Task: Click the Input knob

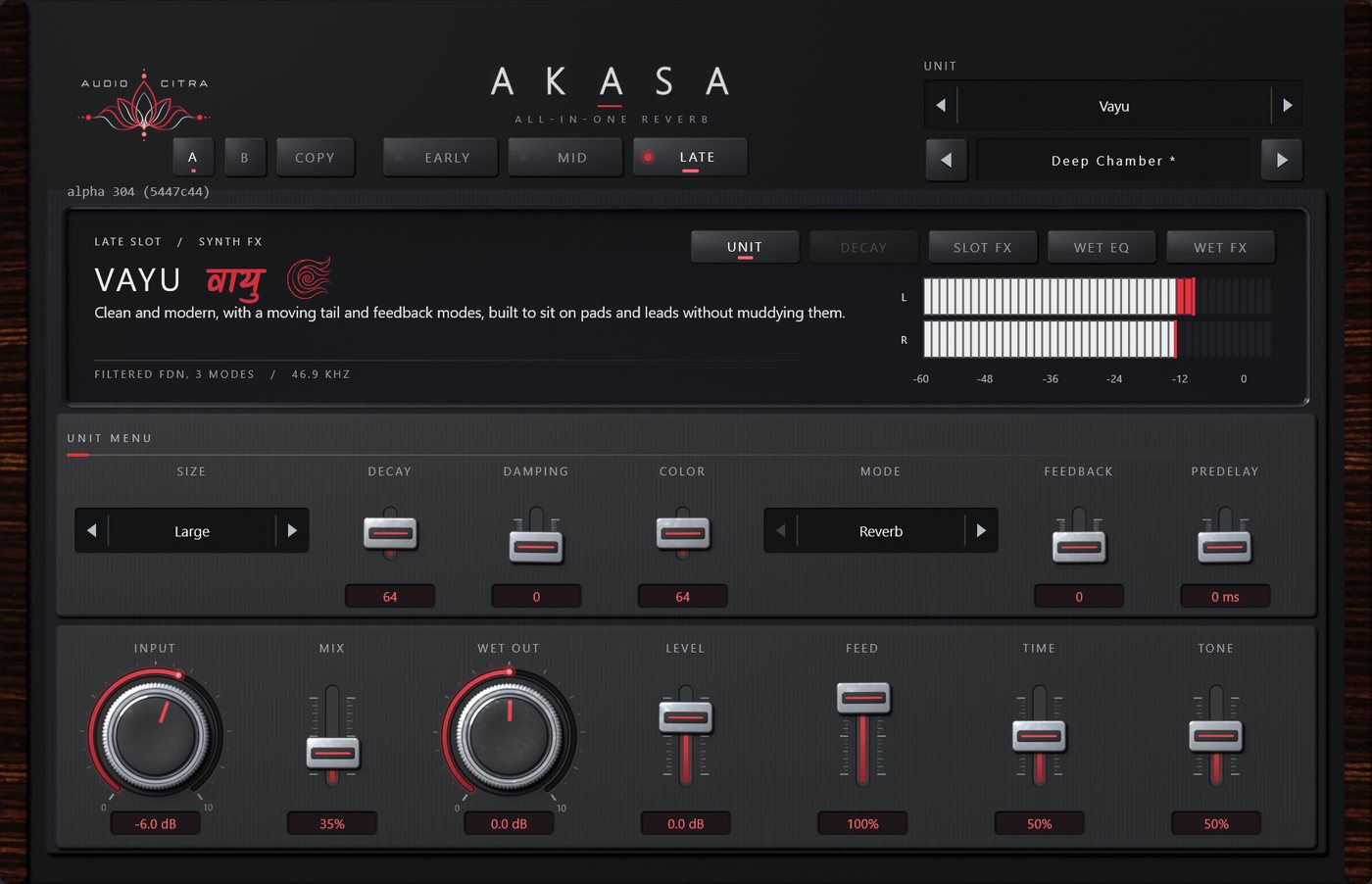Action: click(x=155, y=735)
